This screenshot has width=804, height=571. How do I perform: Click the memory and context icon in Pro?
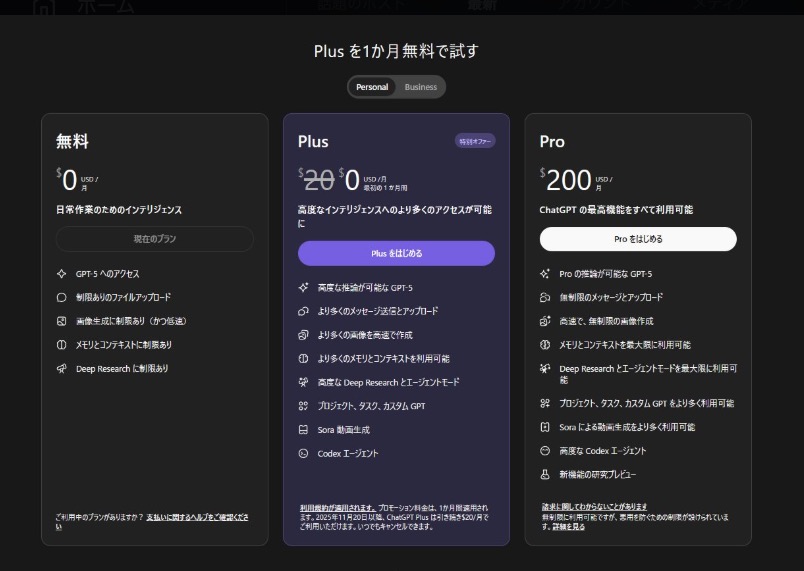pos(545,344)
